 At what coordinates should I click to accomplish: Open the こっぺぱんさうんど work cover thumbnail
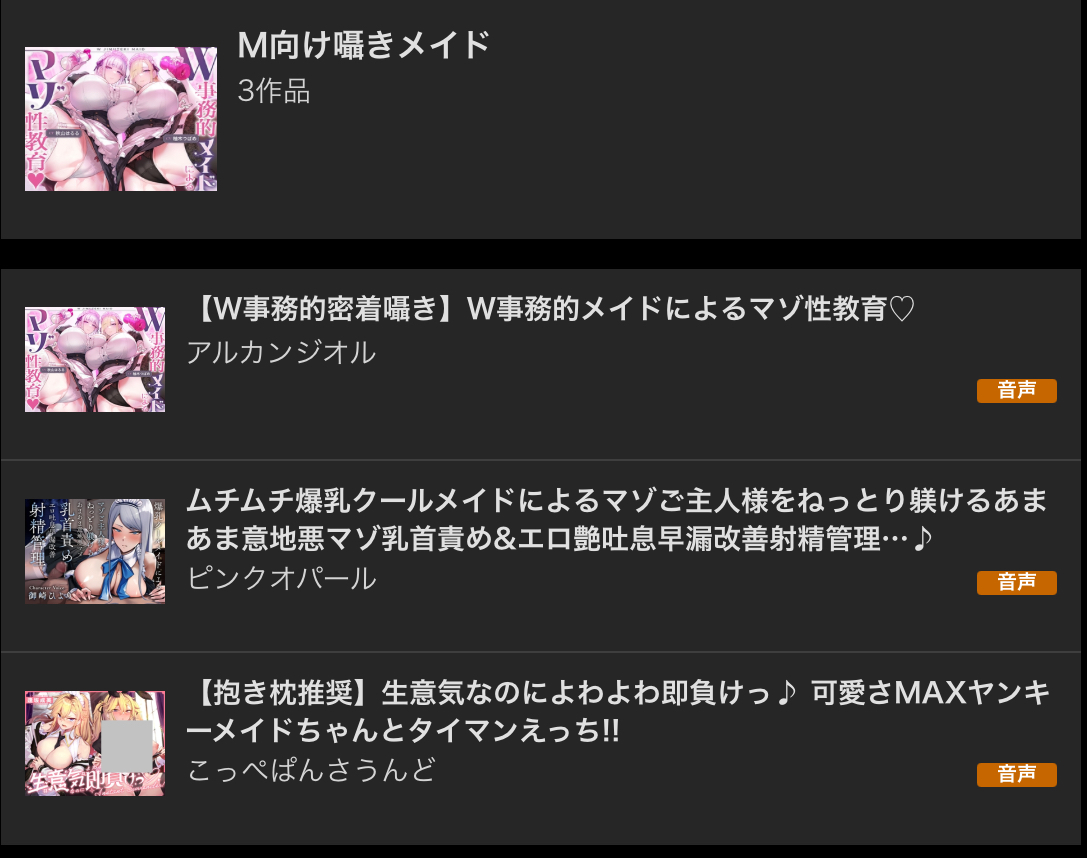(x=95, y=743)
